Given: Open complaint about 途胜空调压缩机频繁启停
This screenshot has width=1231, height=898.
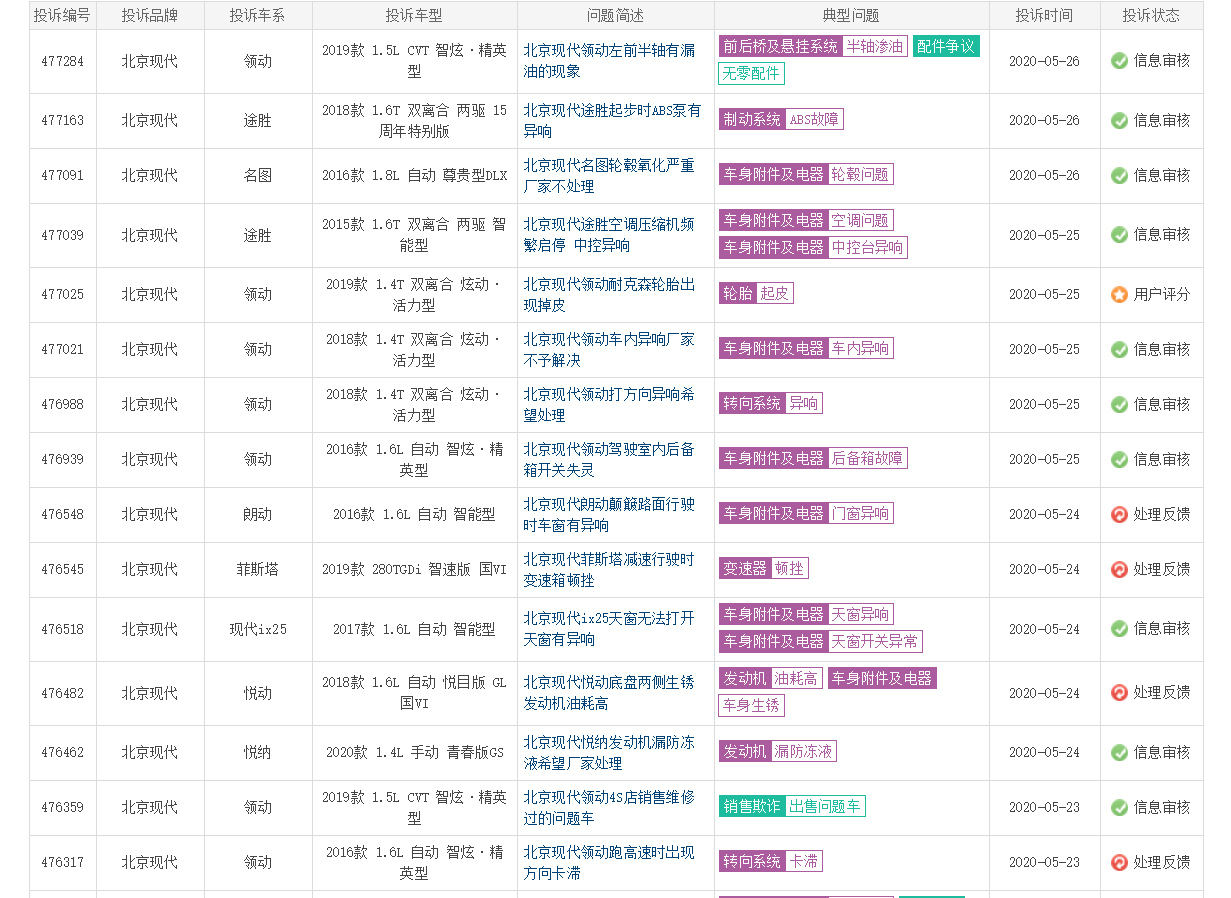Looking at the screenshot, I should point(609,235).
